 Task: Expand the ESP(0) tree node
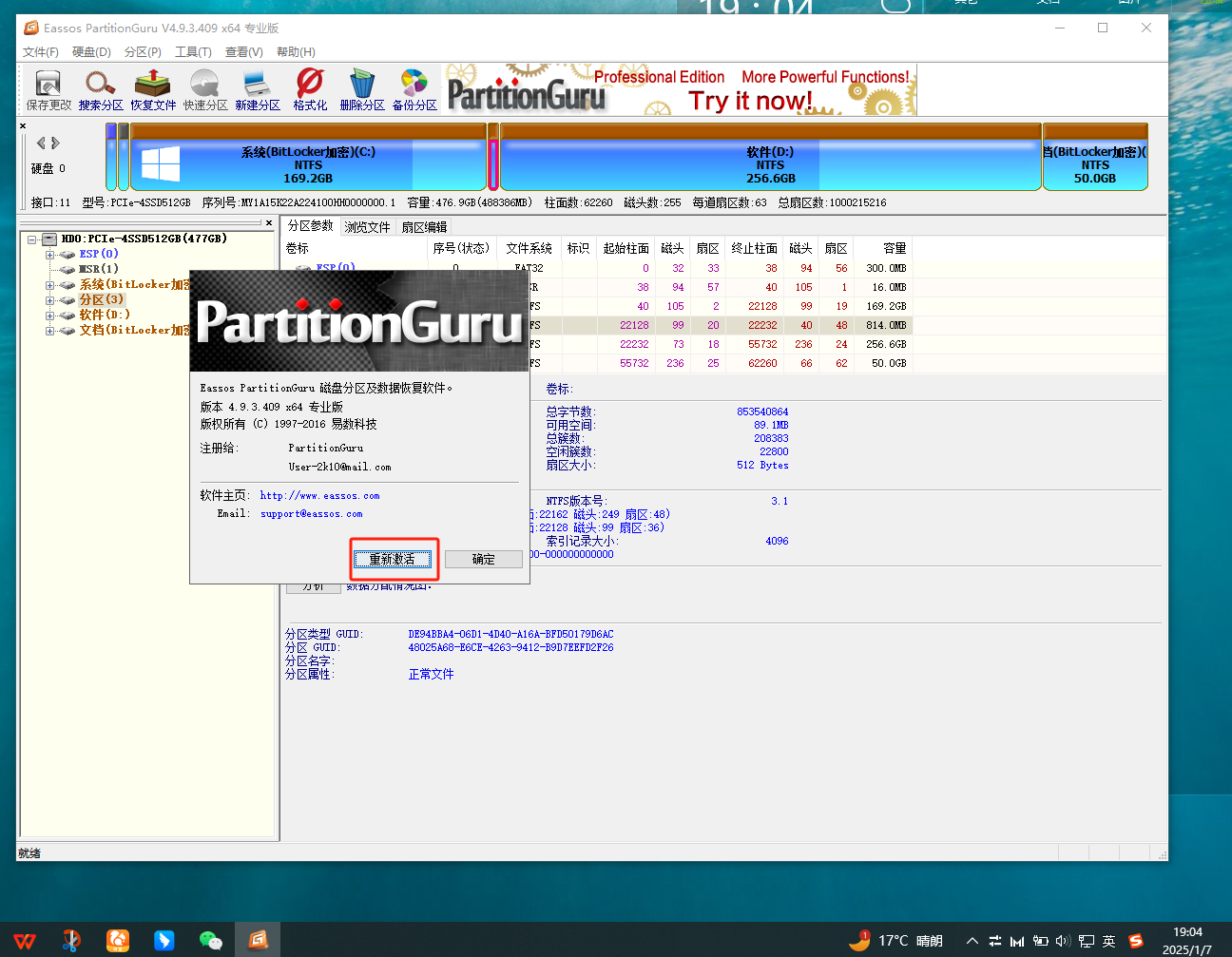click(x=49, y=255)
